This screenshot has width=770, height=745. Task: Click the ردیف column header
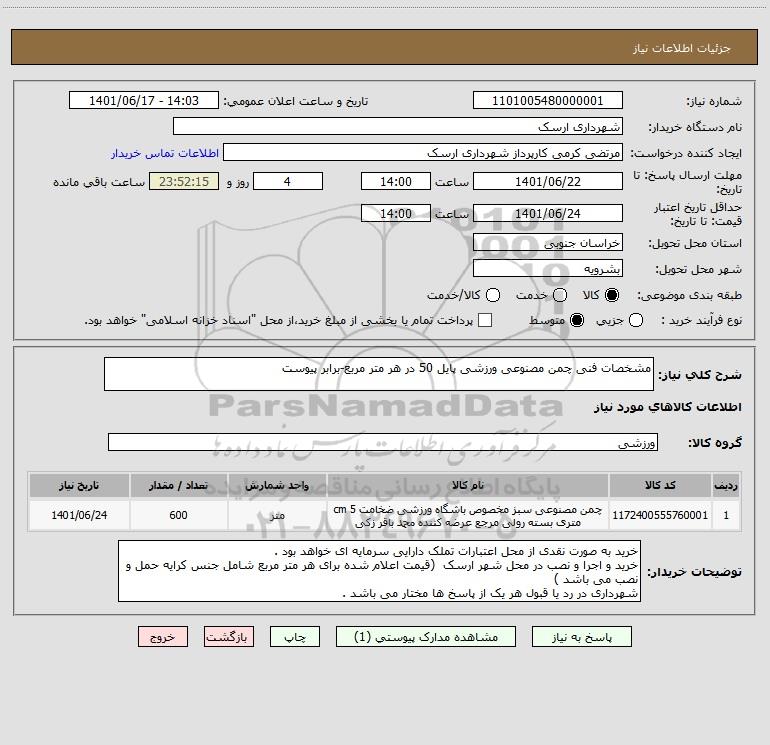[x=726, y=485]
